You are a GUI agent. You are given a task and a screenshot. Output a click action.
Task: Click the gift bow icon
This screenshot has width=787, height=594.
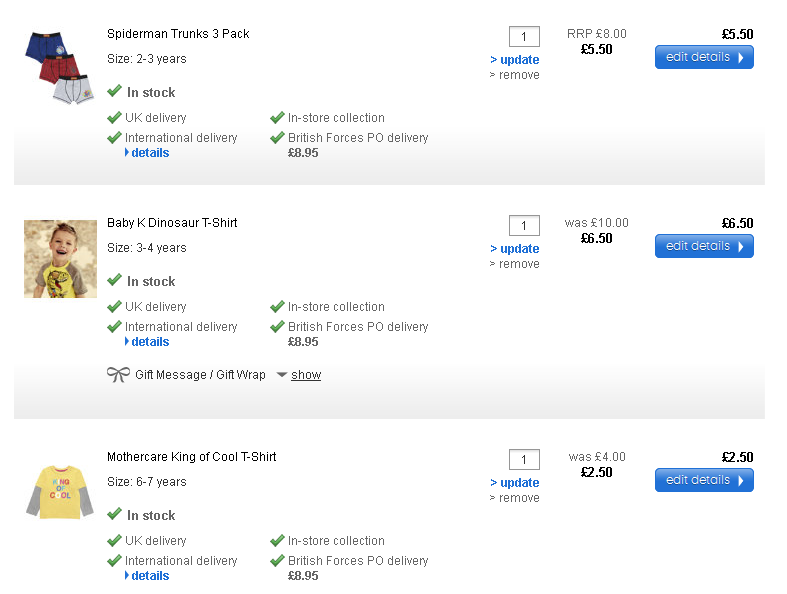[x=118, y=374]
